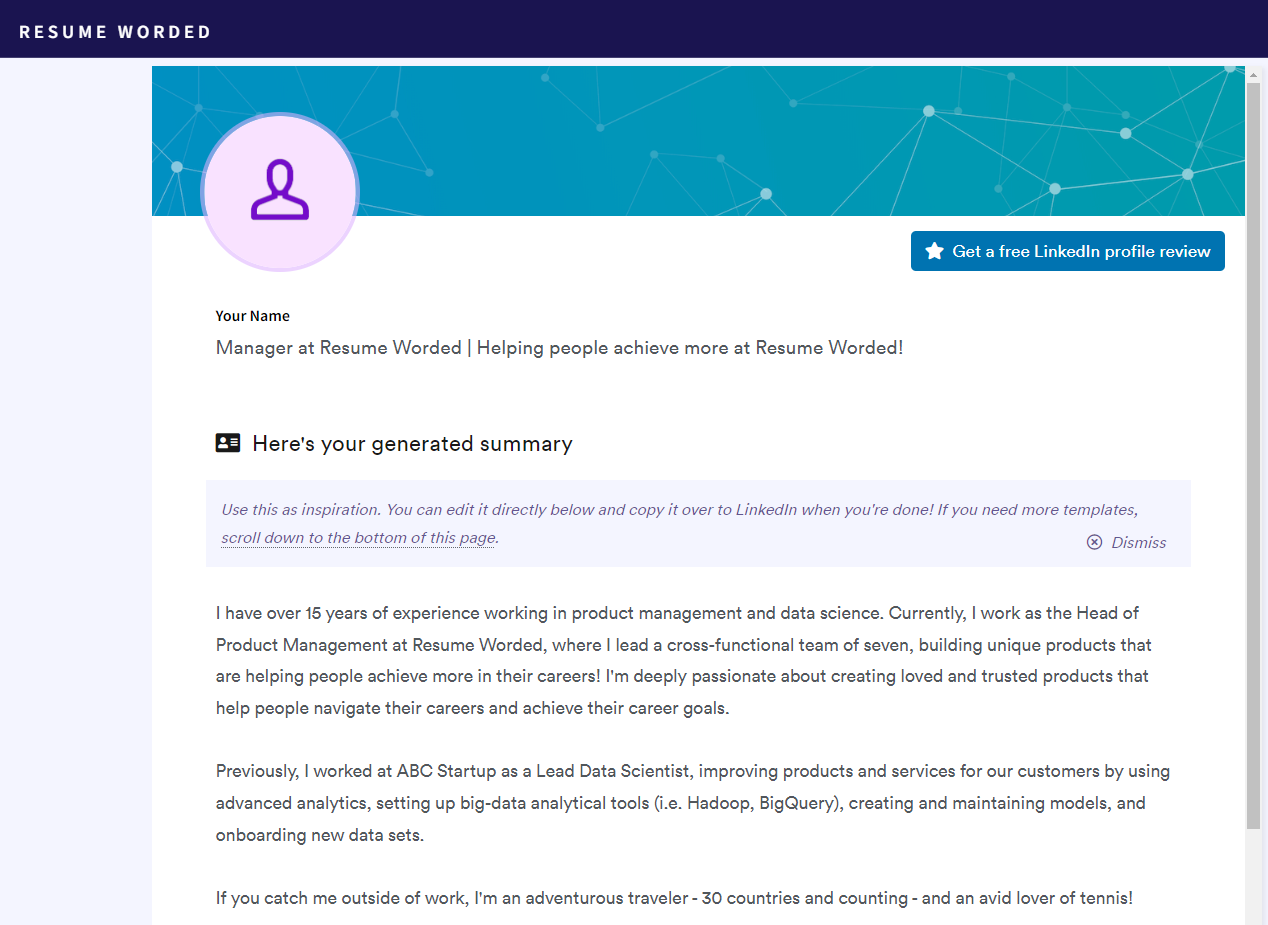Click the 'Your Name' profile name text
Screen dimensions: 1268x925
coord(253,316)
